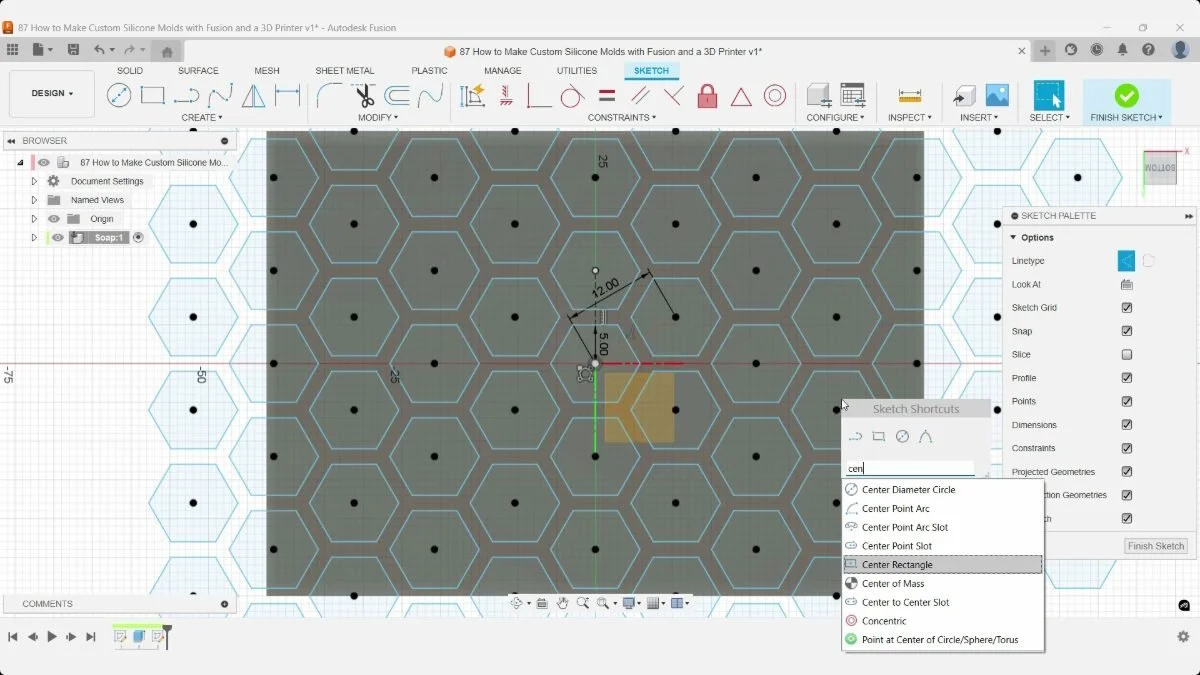Select Look At calendar icon in palette
Viewport: 1200px width, 675px height.
pos(1127,284)
